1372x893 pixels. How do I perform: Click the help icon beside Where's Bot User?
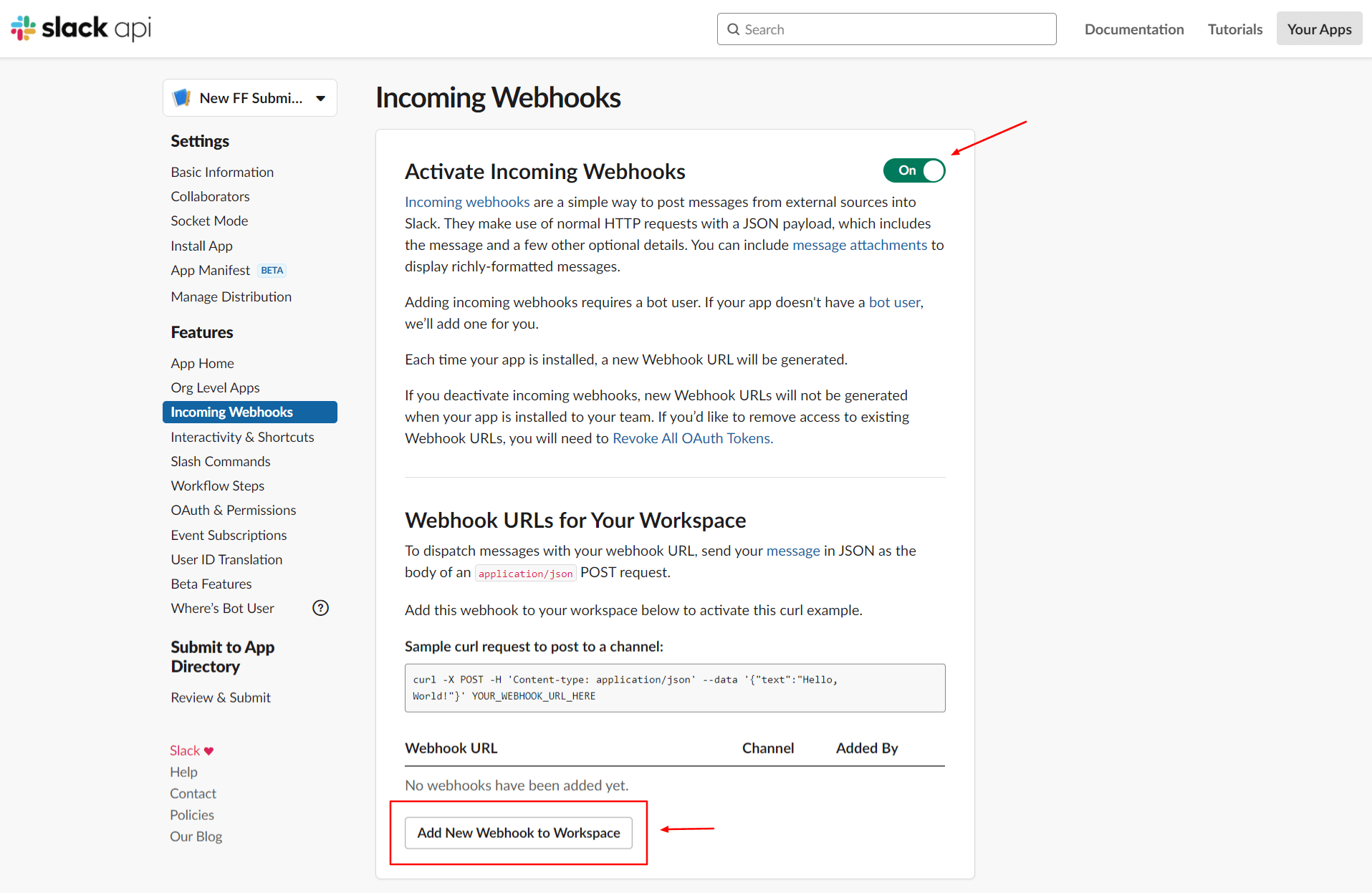pyautogui.click(x=320, y=607)
